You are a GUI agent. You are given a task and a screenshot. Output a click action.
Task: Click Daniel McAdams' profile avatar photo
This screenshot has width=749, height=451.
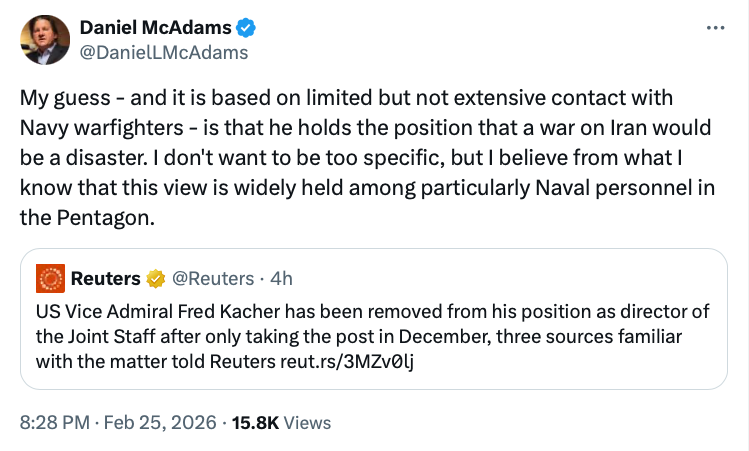click(45, 40)
